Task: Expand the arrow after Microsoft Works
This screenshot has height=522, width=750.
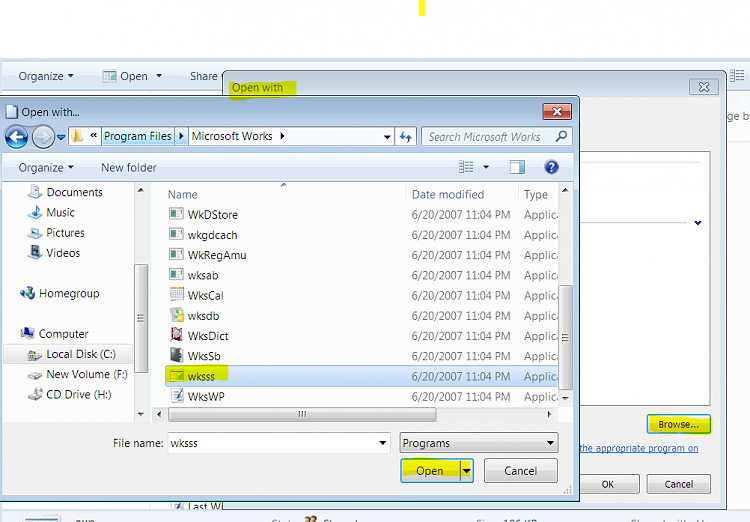Action: [283, 136]
